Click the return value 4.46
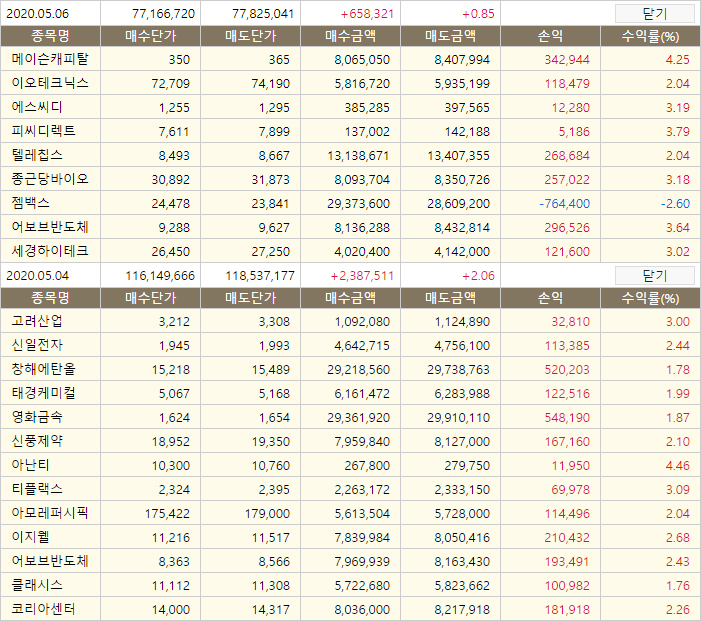The image size is (701, 621). [678, 466]
